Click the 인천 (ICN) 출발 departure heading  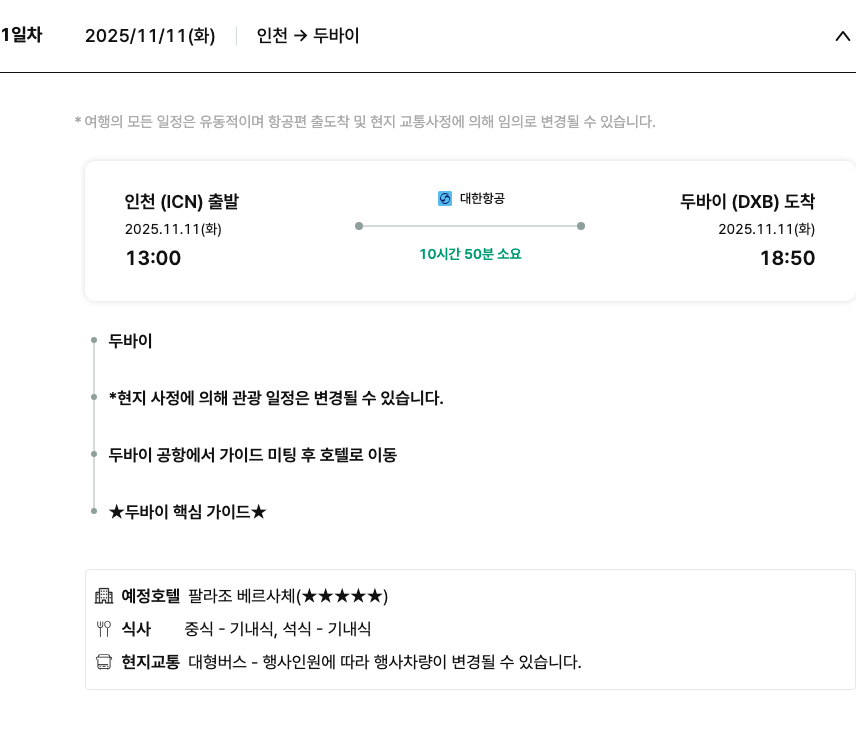tap(182, 202)
